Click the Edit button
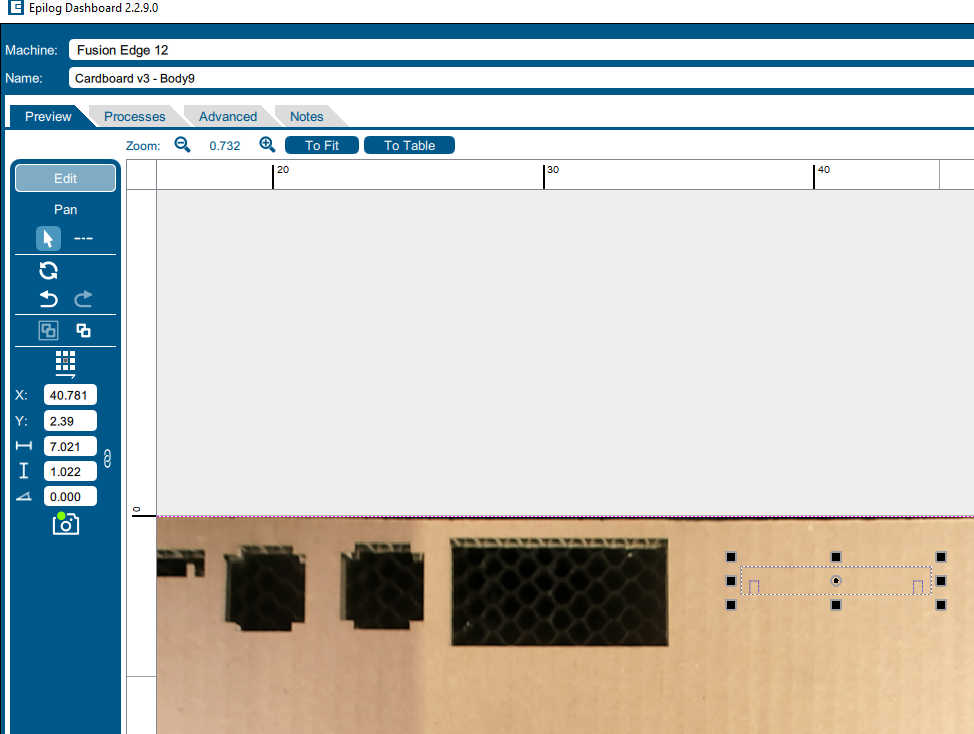Viewport: 974px width, 734px height. coord(65,178)
